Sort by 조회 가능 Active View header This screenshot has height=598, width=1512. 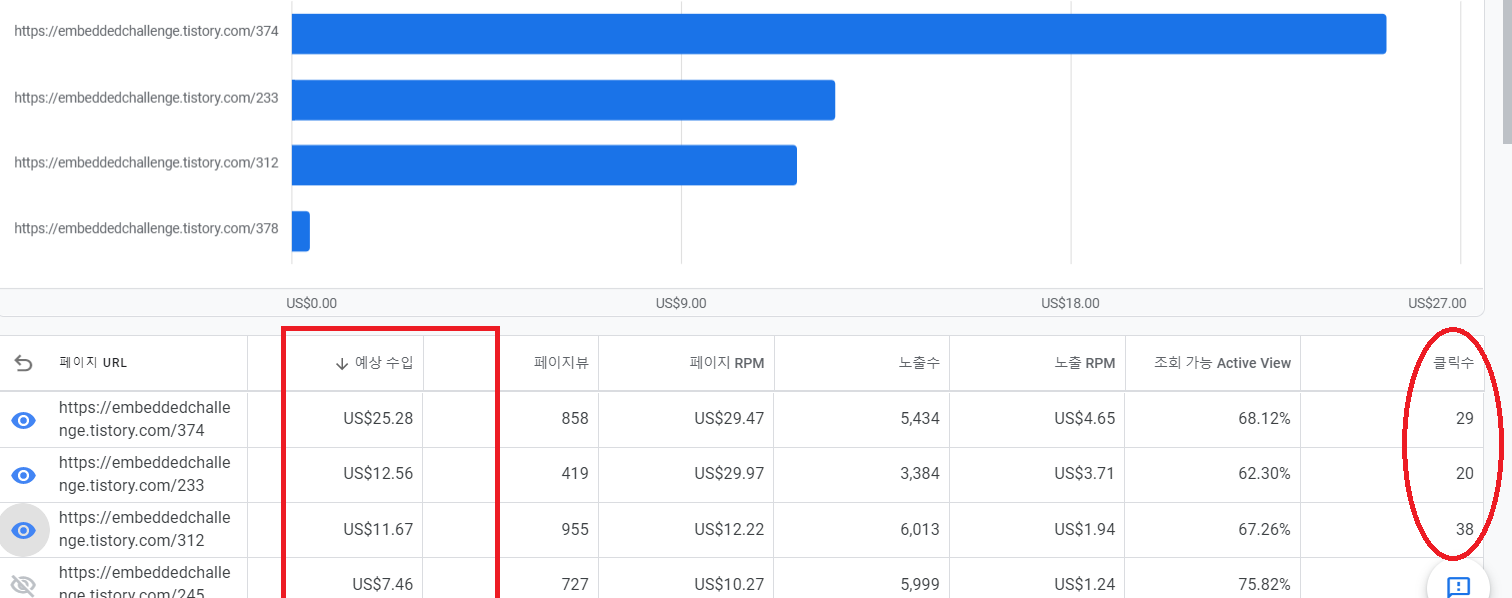1222,363
